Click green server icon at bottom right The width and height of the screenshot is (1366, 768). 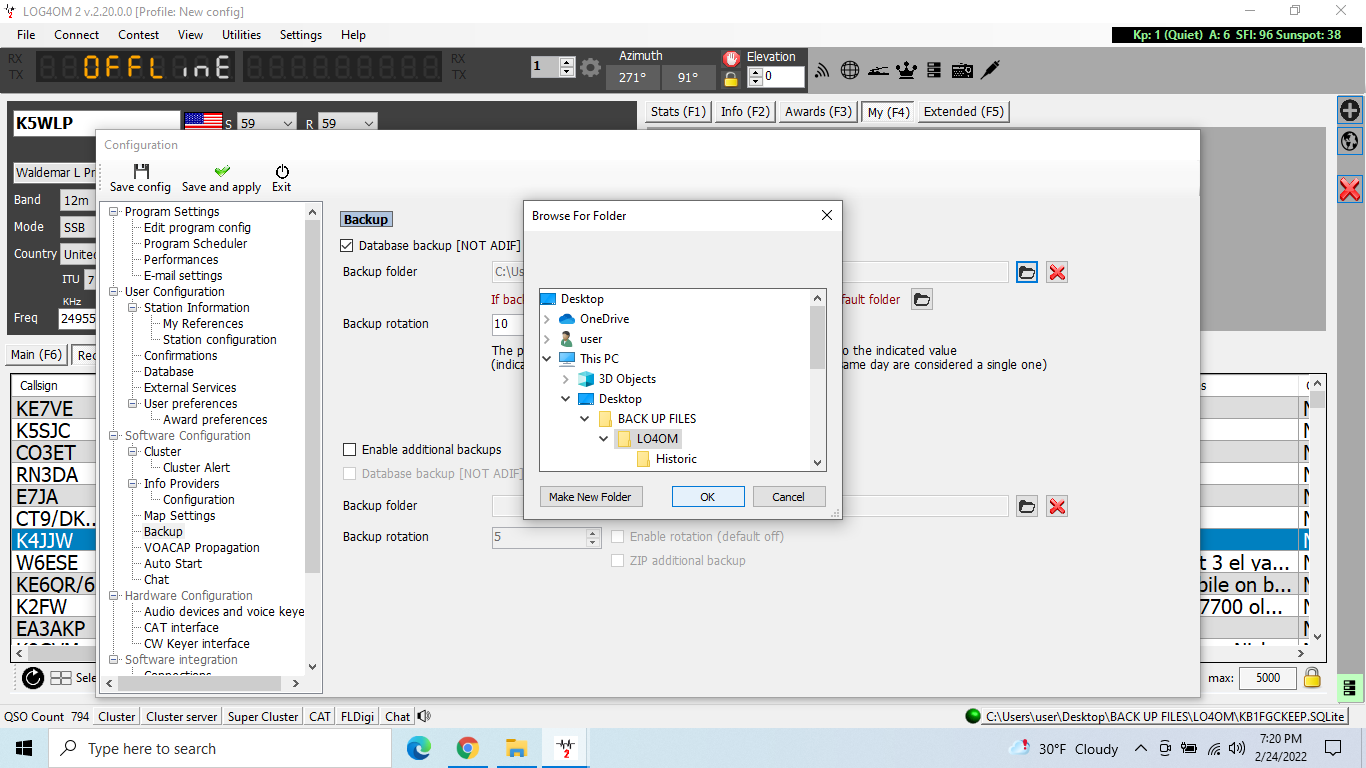[1349, 688]
